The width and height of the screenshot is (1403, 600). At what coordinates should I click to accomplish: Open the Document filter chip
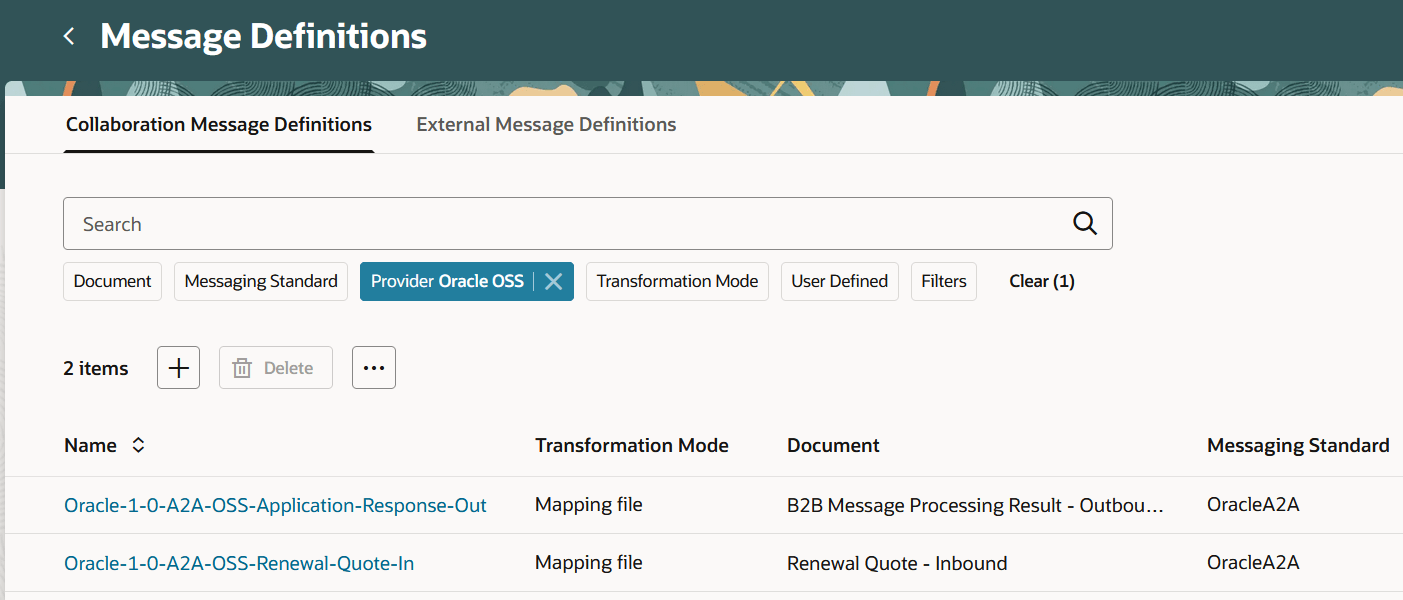[x=112, y=282]
